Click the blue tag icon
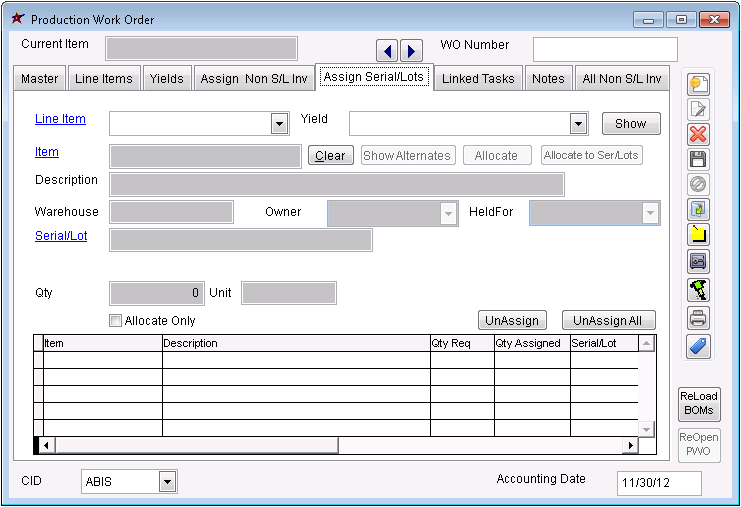Image resolution: width=741 pixels, height=507 pixels. click(698, 345)
